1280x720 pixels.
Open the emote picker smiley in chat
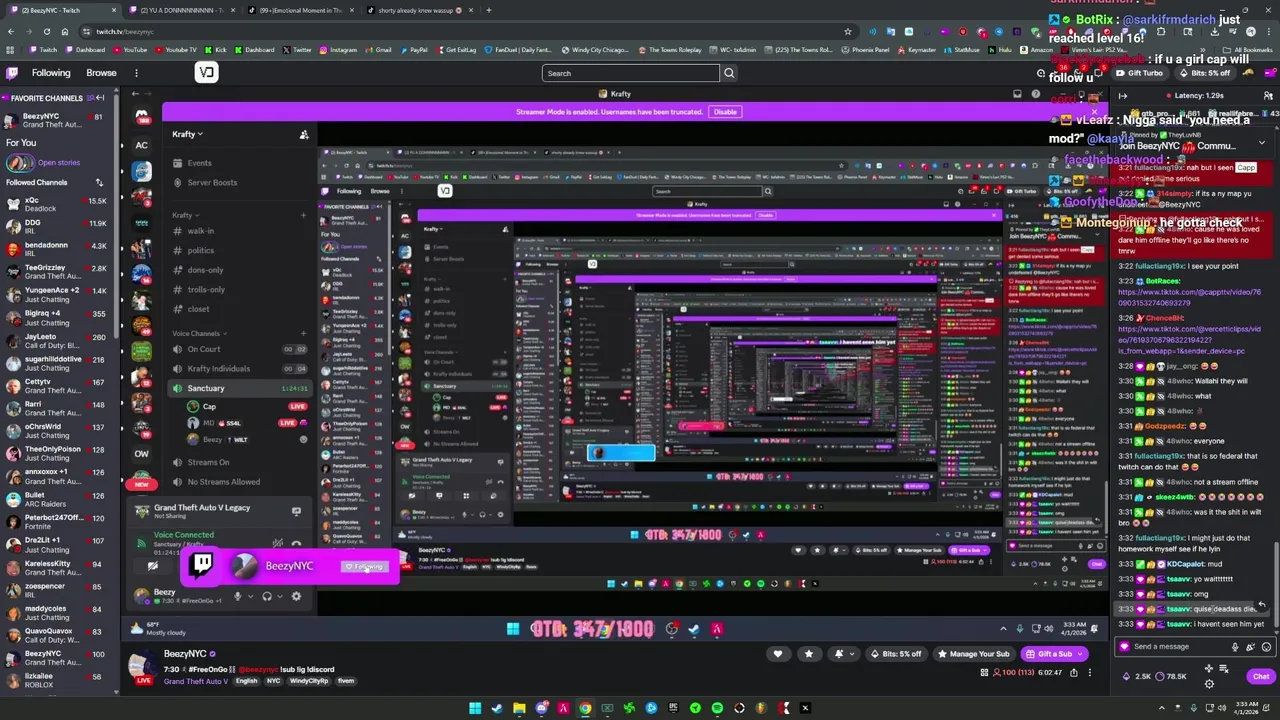point(1266,646)
